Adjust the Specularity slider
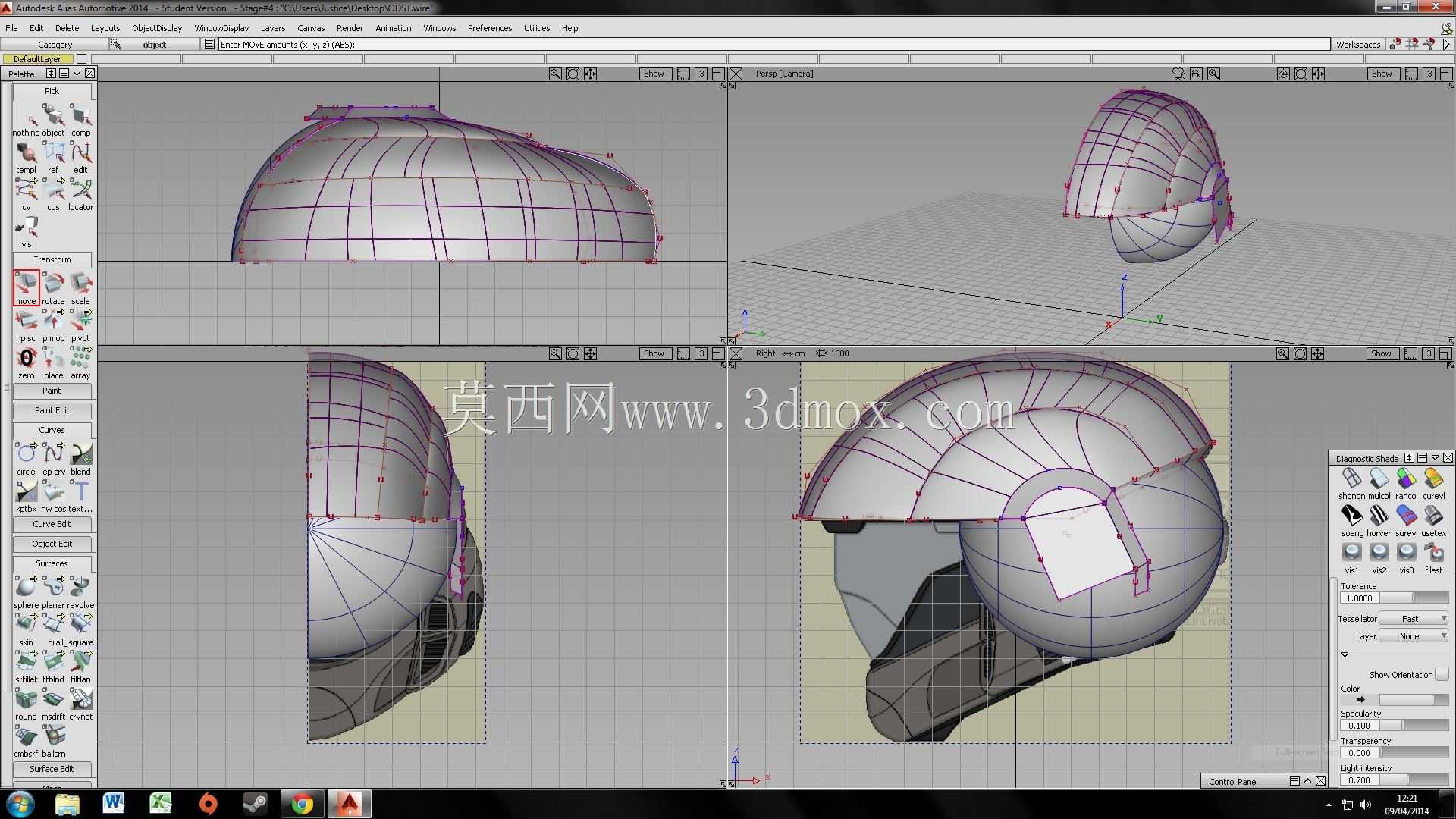This screenshot has height=819, width=1456. point(1415,726)
